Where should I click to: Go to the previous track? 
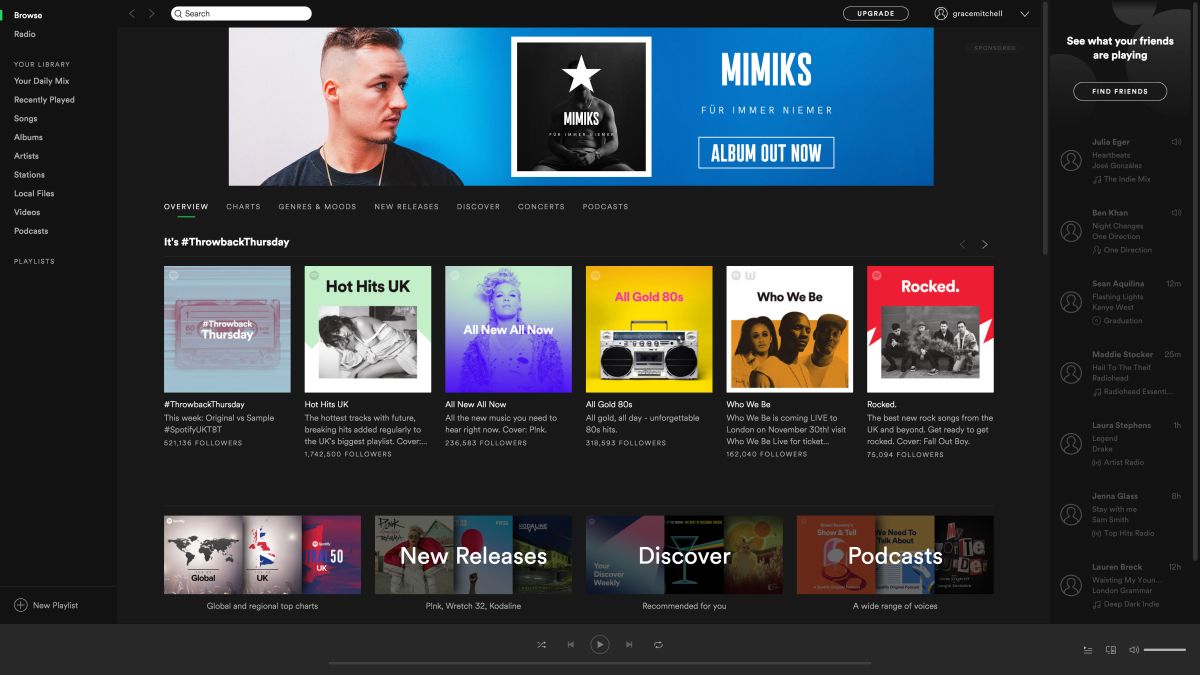(x=571, y=645)
